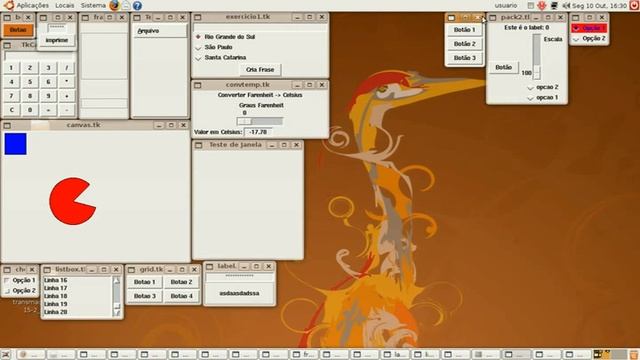The height and width of the screenshot is (360, 640).
Task: Click the vertical Escala slider in pack2
Action: (537, 57)
